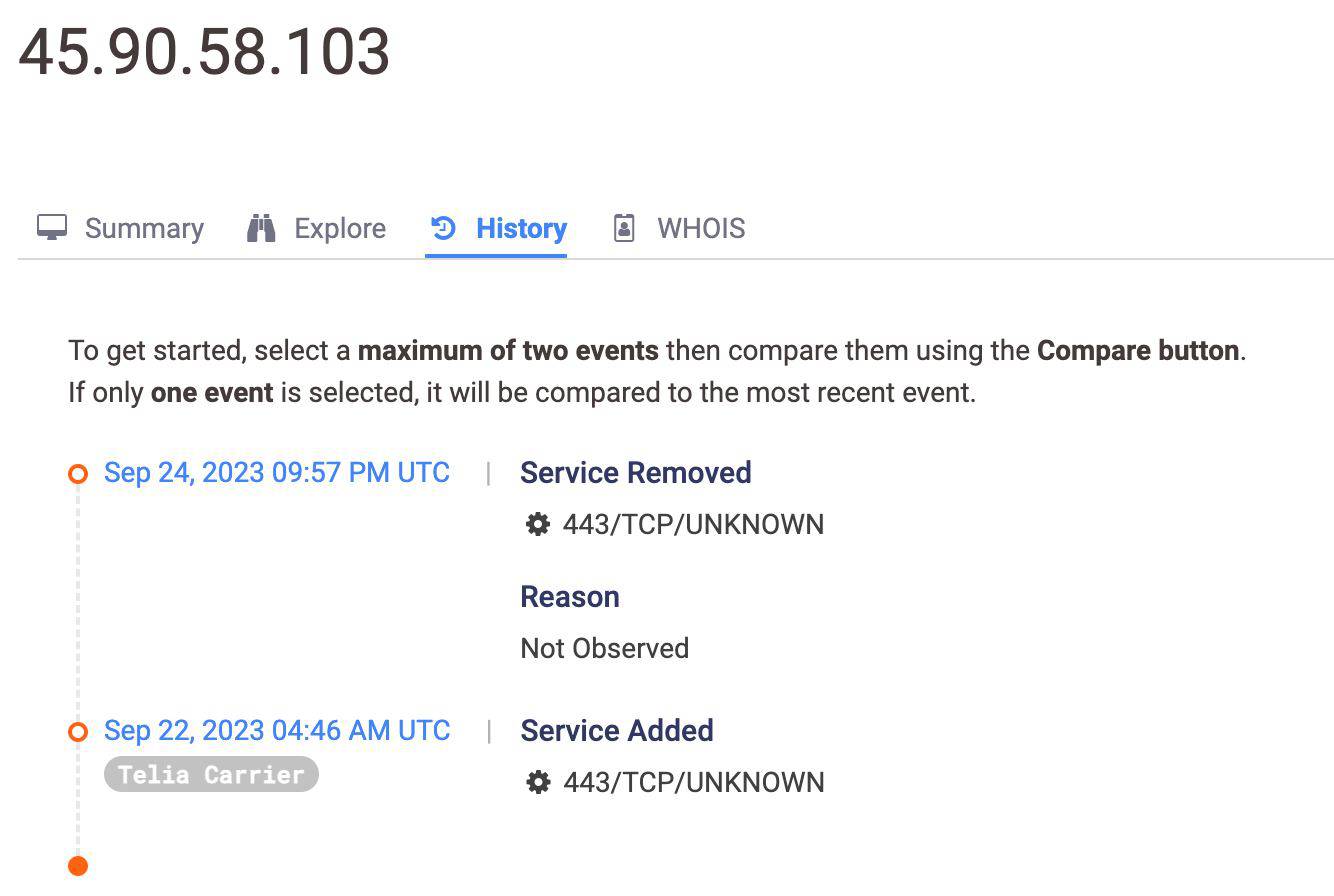Screen dimensions: 1334x896
Task: Switch to the Explore tab
Action: (339, 229)
